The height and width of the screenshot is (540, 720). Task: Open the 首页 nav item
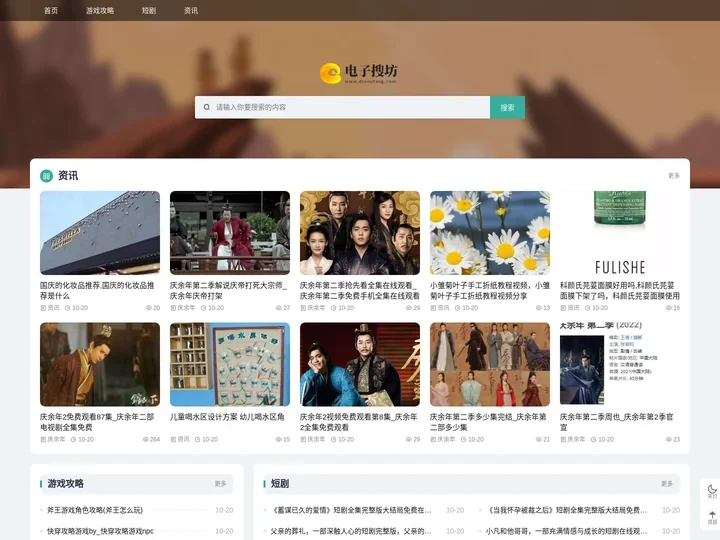click(x=51, y=10)
